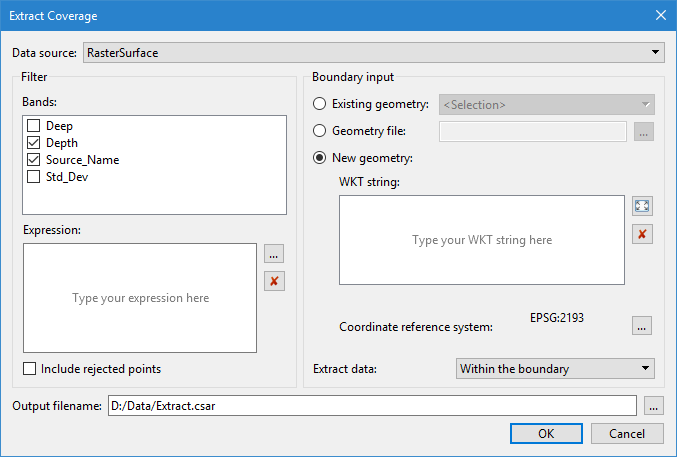The width and height of the screenshot is (677, 457).
Task: Choose the Geometry file radio option
Action: [320, 130]
